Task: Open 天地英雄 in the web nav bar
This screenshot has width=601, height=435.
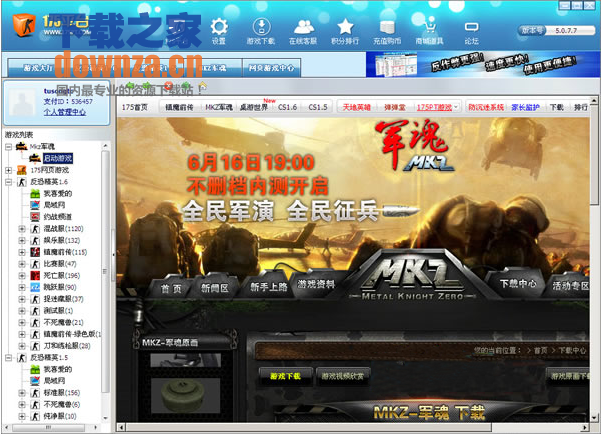Action: click(356, 107)
